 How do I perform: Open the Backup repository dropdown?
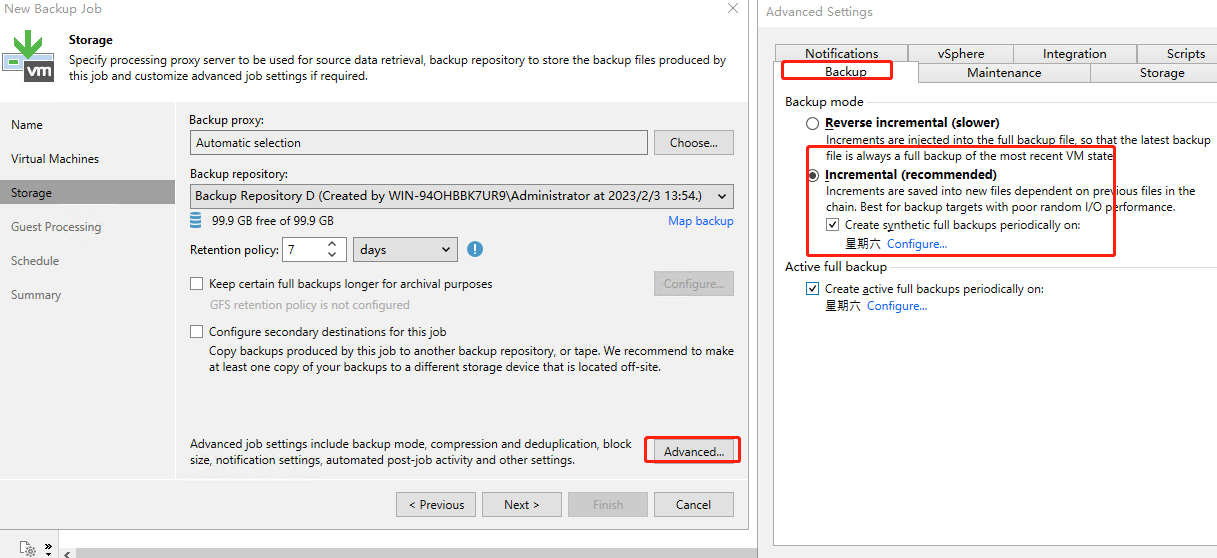[461, 196]
